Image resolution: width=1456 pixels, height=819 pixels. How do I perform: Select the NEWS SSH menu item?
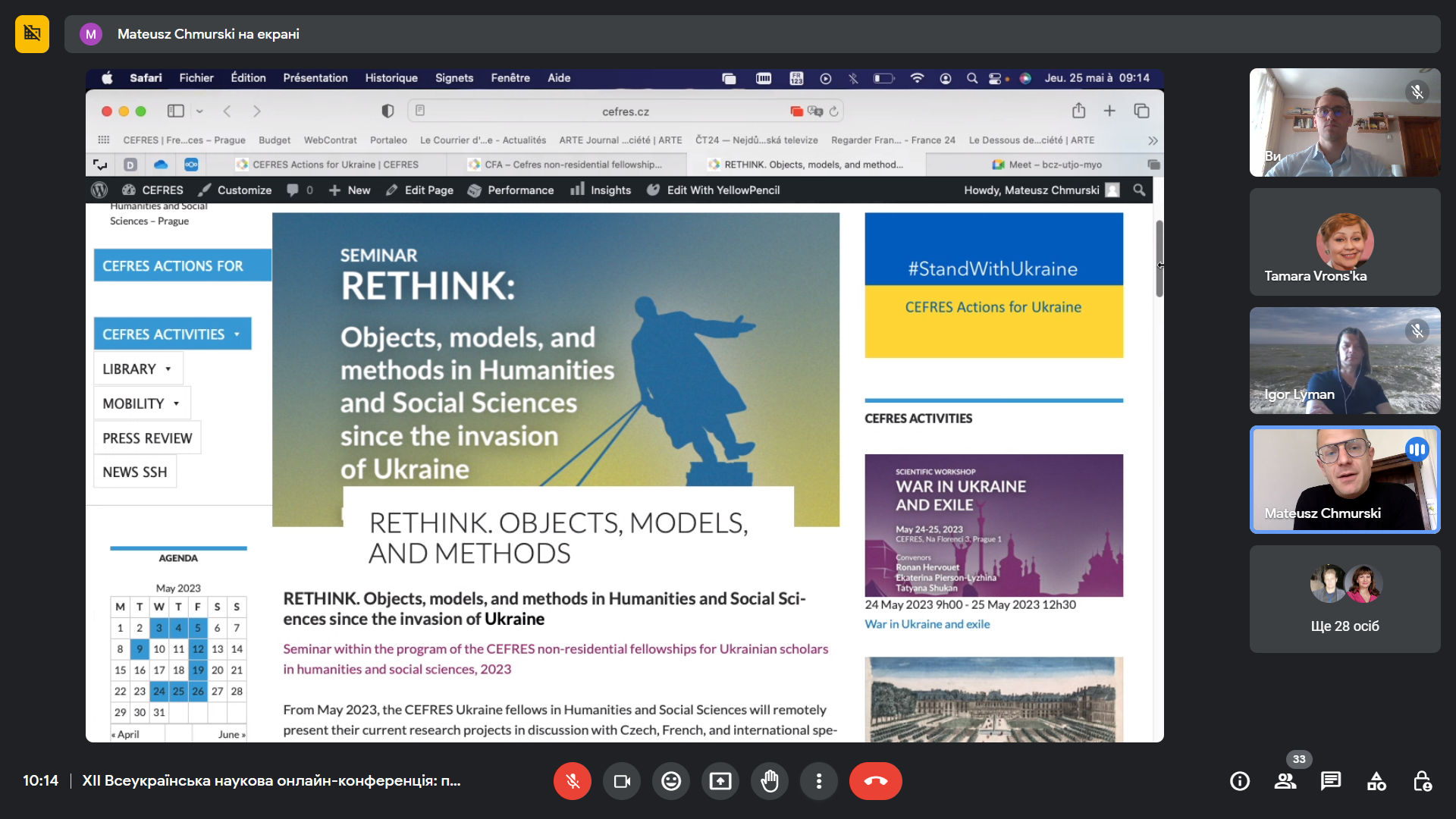tap(135, 472)
